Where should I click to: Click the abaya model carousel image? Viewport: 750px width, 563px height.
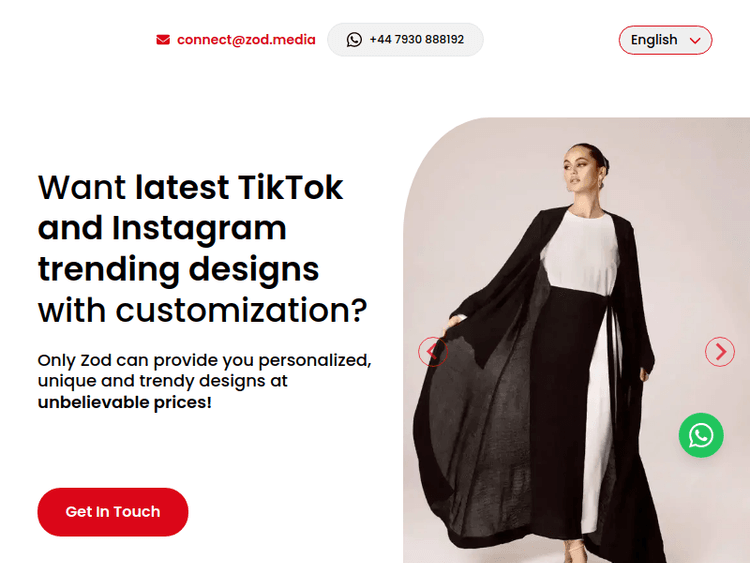coord(576,340)
